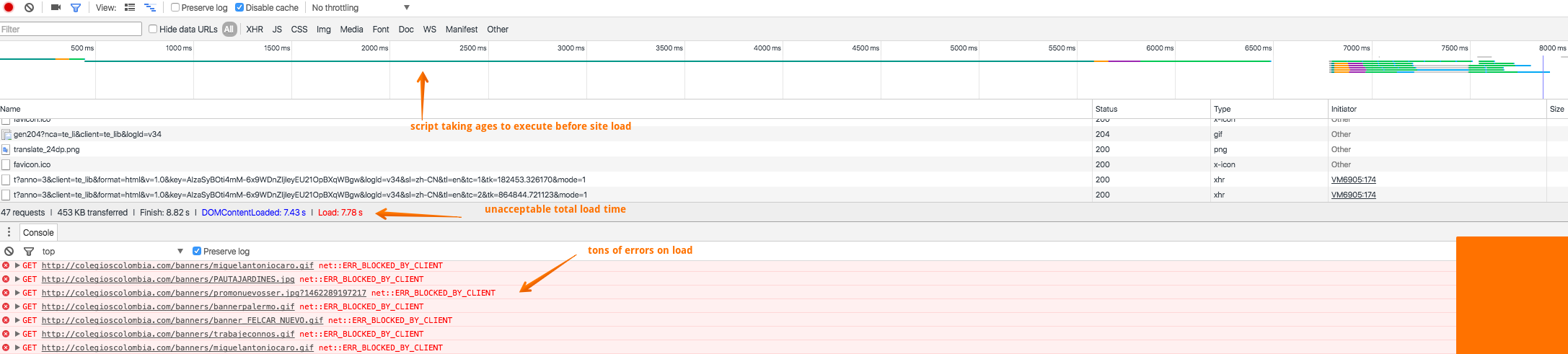Expand the promonuevosser.jpg error entry
The height and width of the screenshot is (354, 1568).
(x=17, y=293)
